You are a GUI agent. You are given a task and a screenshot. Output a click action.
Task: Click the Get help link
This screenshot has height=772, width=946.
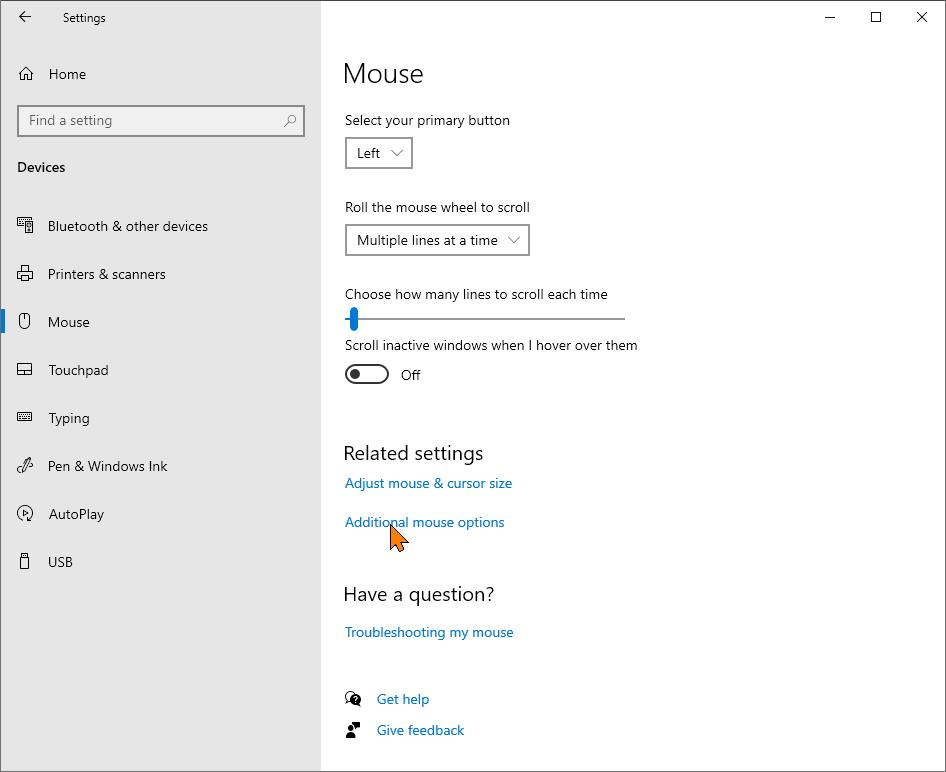tap(403, 699)
